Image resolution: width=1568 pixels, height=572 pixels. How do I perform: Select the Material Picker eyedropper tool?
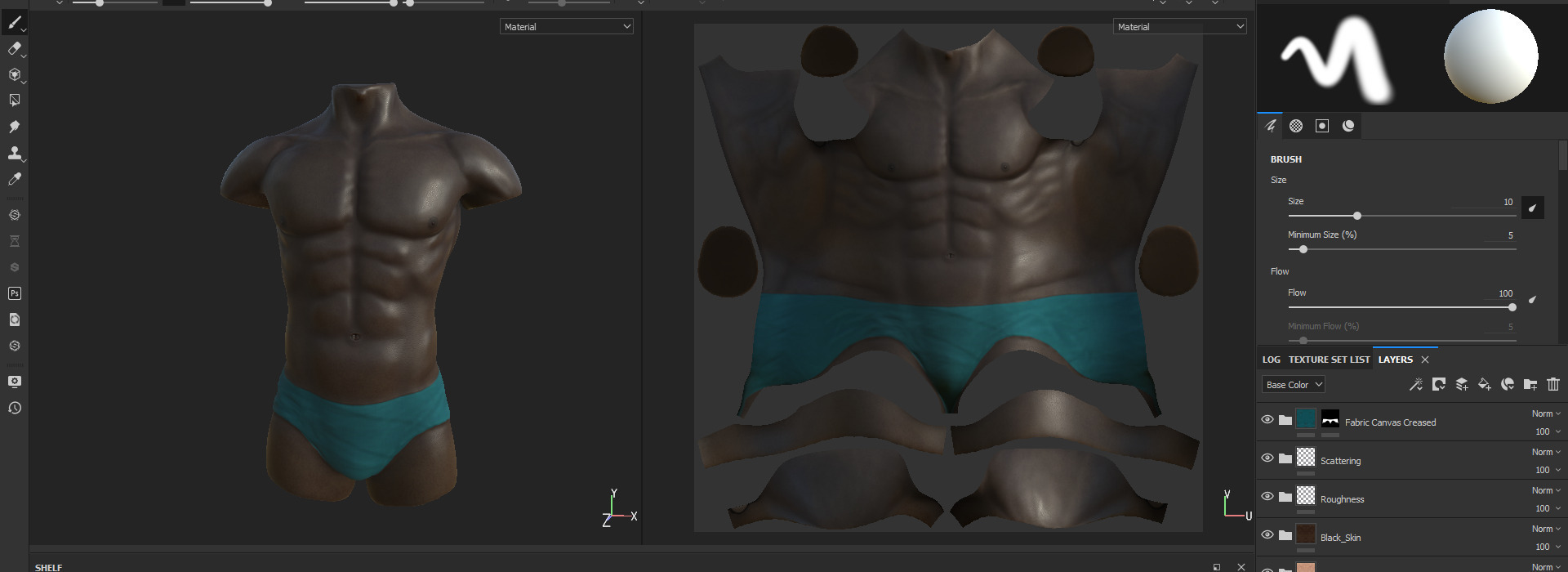[14, 179]
